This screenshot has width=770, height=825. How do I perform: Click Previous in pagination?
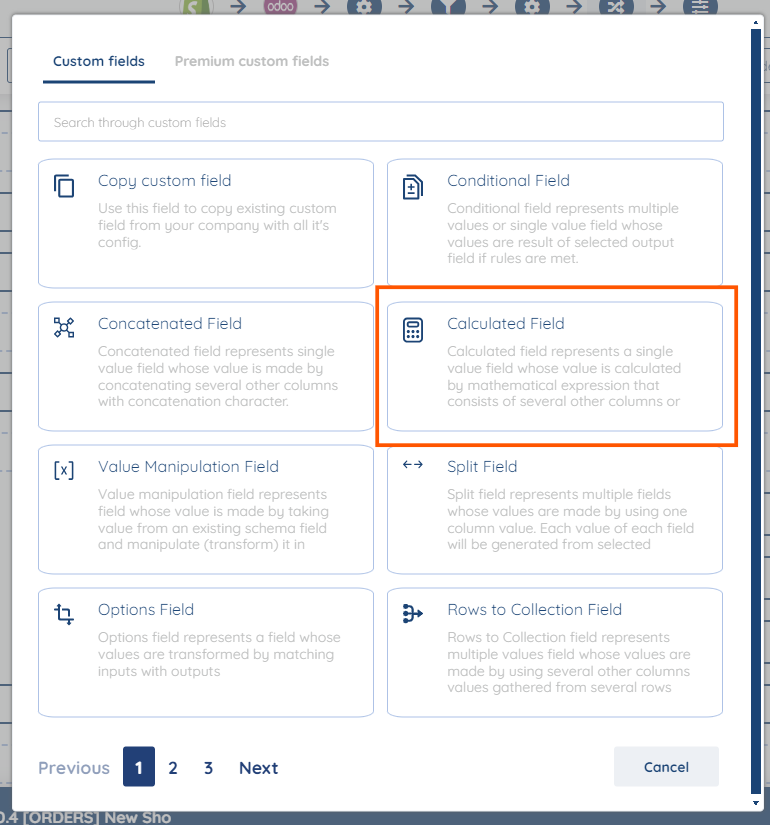pyautogui.click(x=74, y=768)
